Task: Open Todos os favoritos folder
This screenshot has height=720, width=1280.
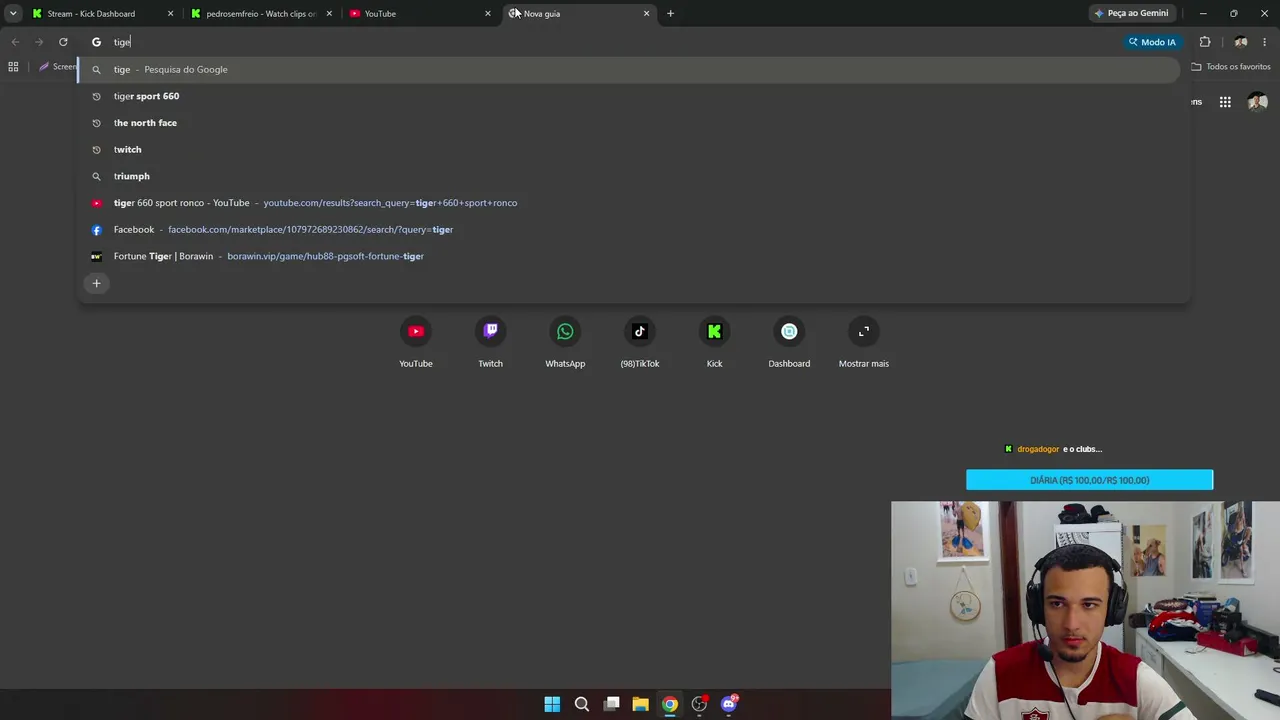Action: pyautogui.click(x=1231, y=67)
